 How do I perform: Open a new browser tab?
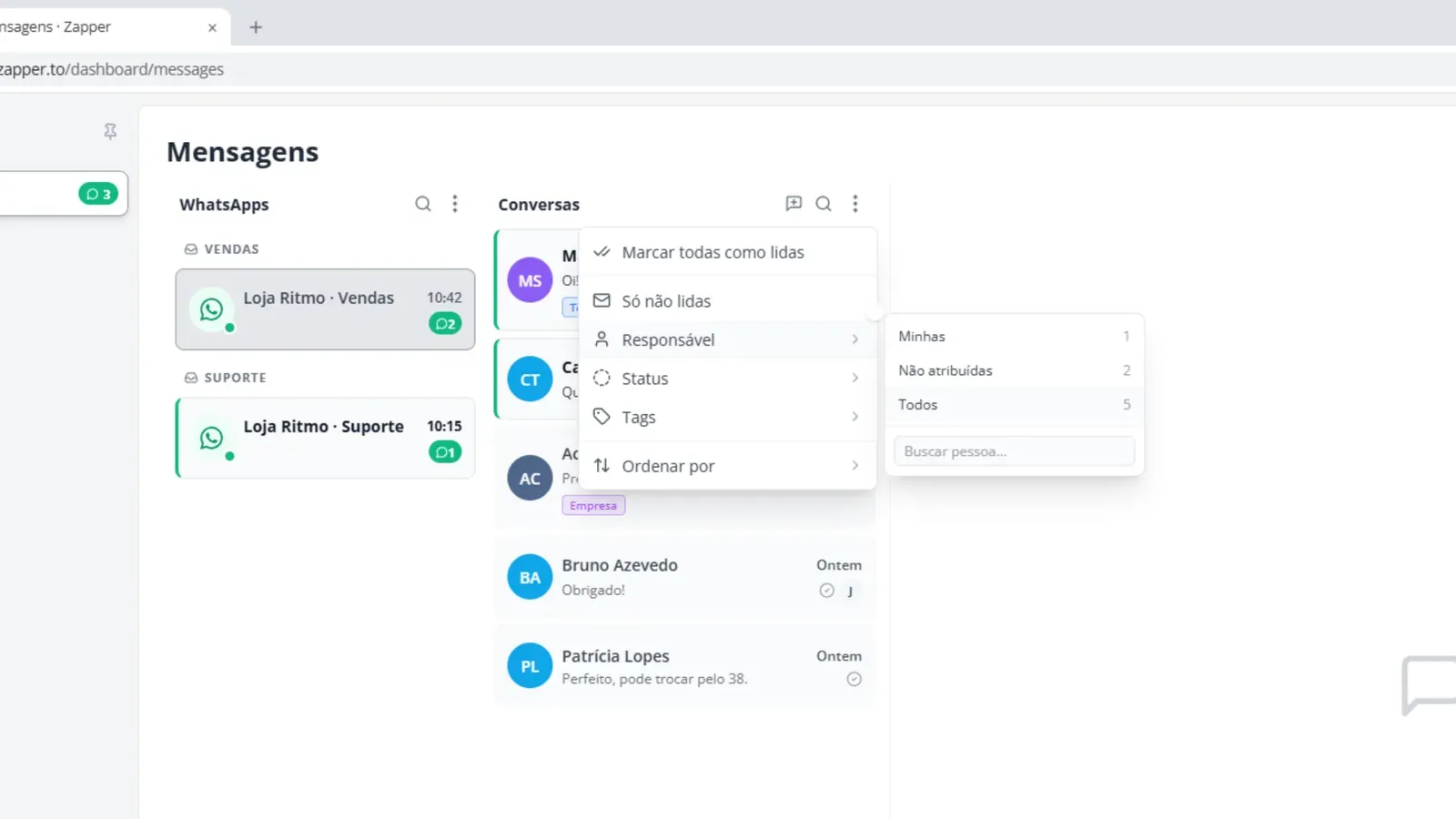tap(256, 27)
